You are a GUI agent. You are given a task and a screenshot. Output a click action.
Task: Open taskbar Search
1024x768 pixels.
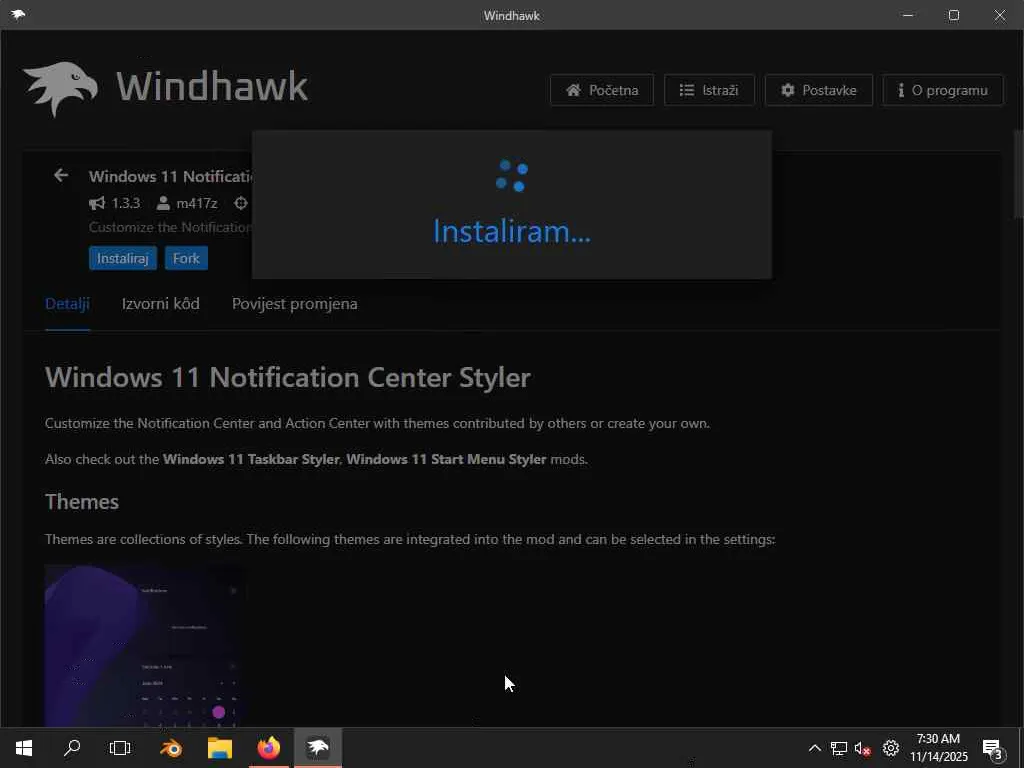click(72, 748)
